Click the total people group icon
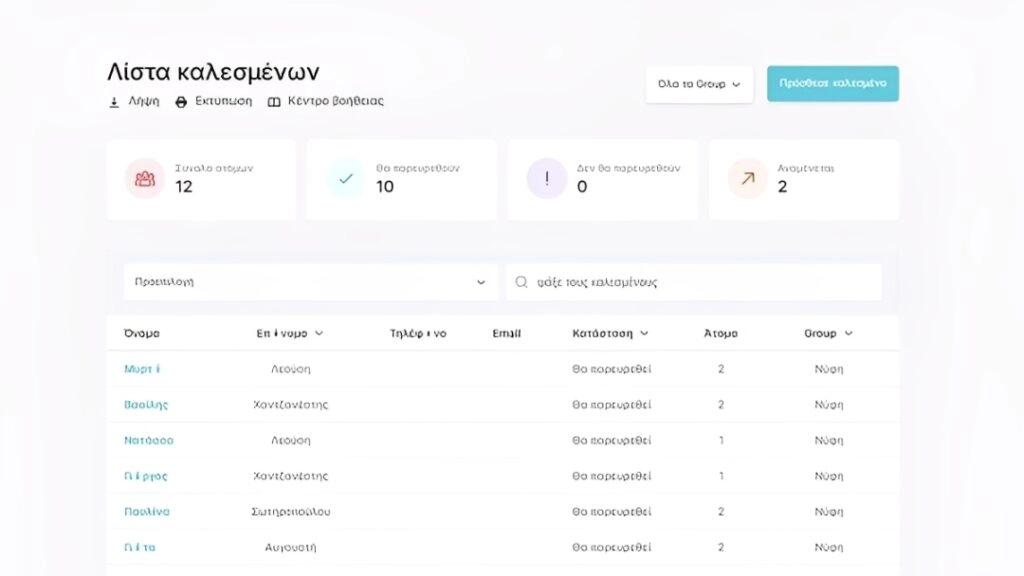The image size is (1024, 576). [x=145, y=179]
